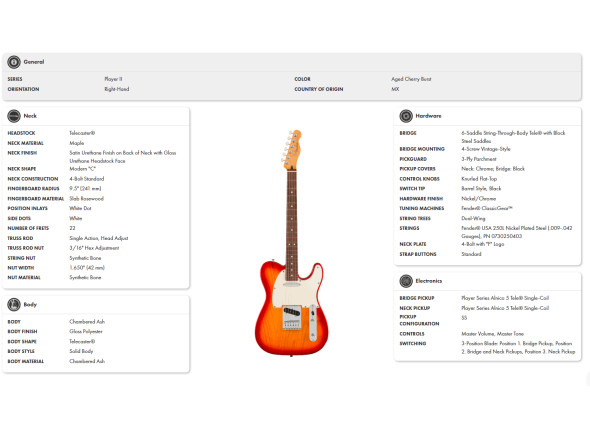Click the NUT MATERIAL value 'Synthetic Bone'
This screenshot has width=590, height=434.
click(85, 277)
